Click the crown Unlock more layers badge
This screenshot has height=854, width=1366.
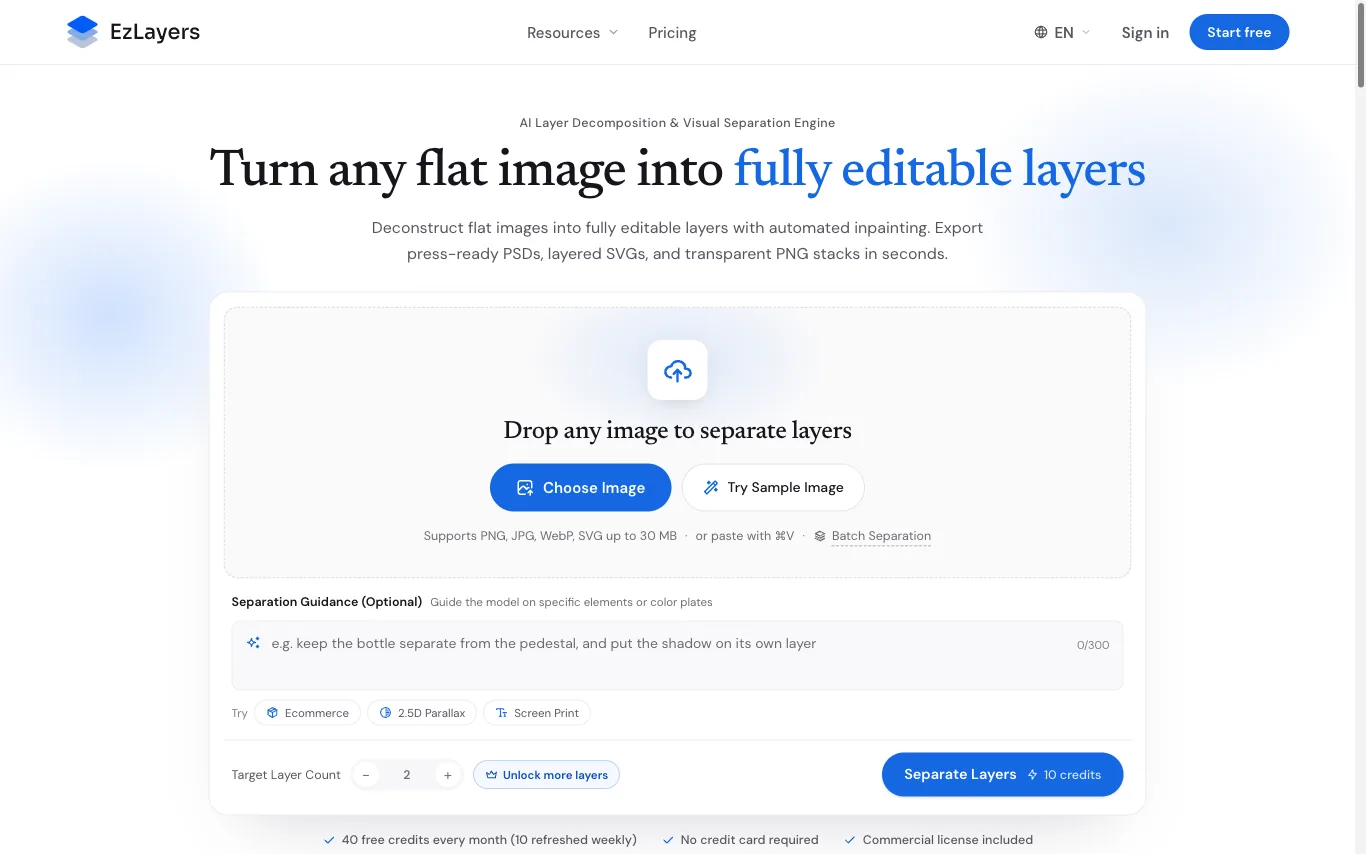(x=546, y=775)
